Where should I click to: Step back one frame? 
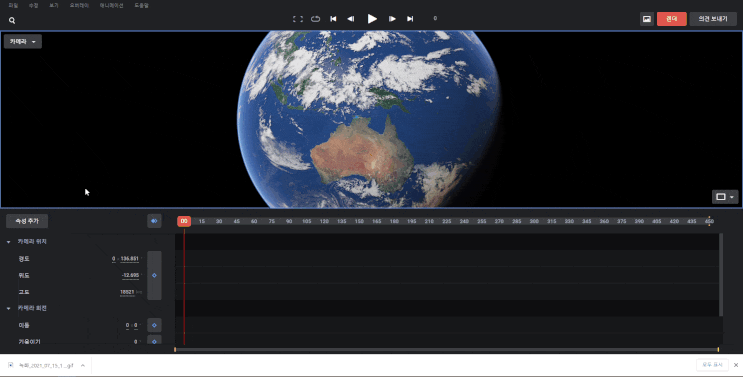point(351,19)
